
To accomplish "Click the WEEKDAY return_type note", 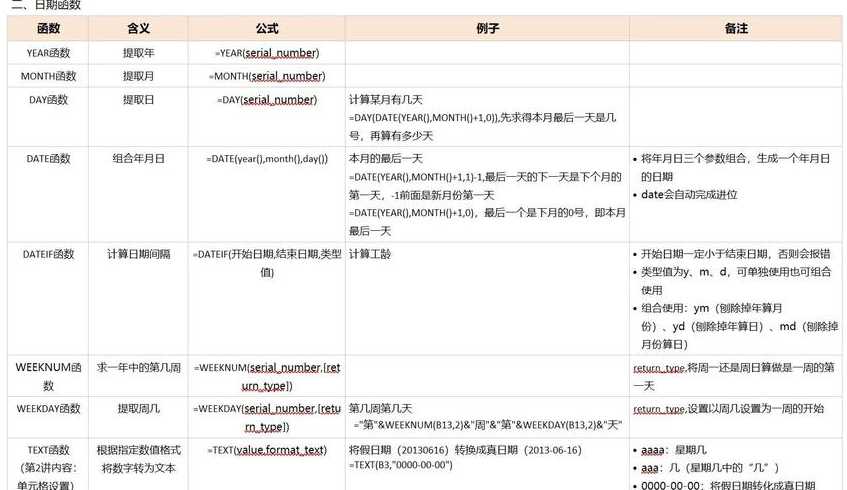I will (x=728, y=409).
